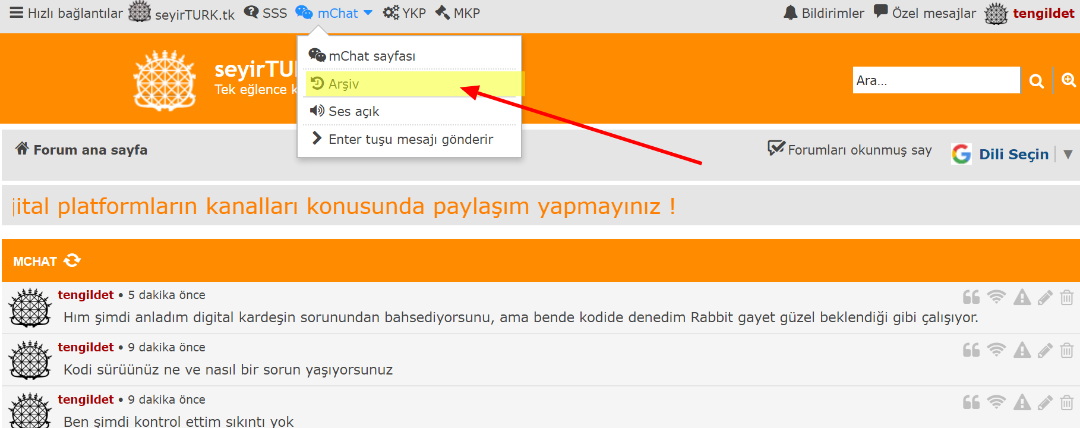1080x428 pixels.
Task: Open the 'Hızlı bağlantılar' quick links menu
Action: 66,13
